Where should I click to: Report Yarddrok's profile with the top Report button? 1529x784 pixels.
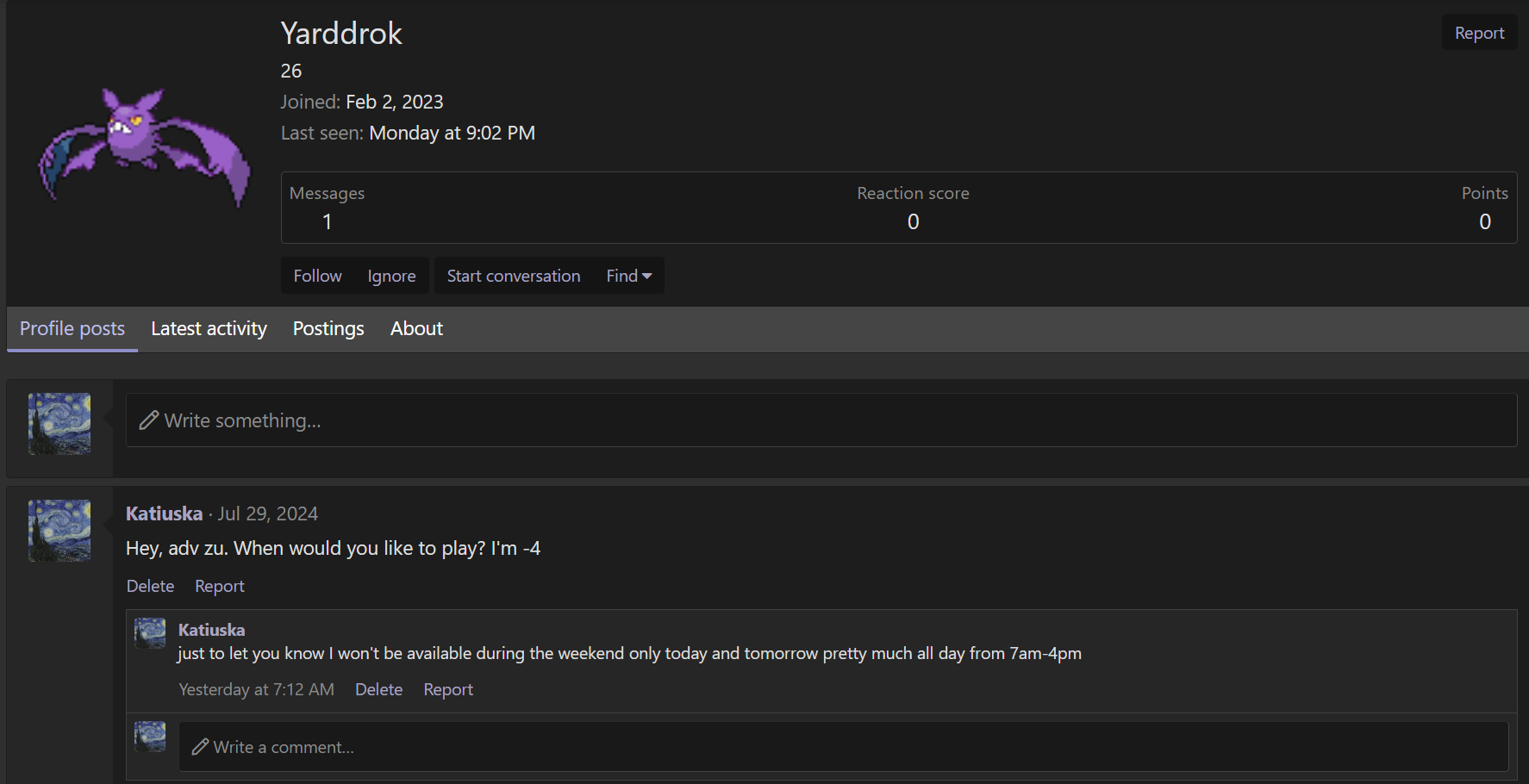point(1479,33)
